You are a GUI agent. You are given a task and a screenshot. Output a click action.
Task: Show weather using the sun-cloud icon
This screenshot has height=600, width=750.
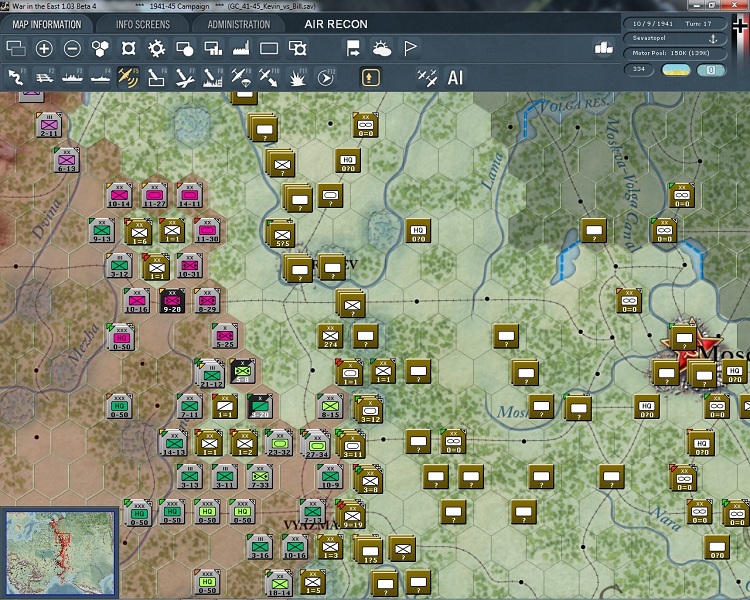pyautogui.click(x=382, y=48)
